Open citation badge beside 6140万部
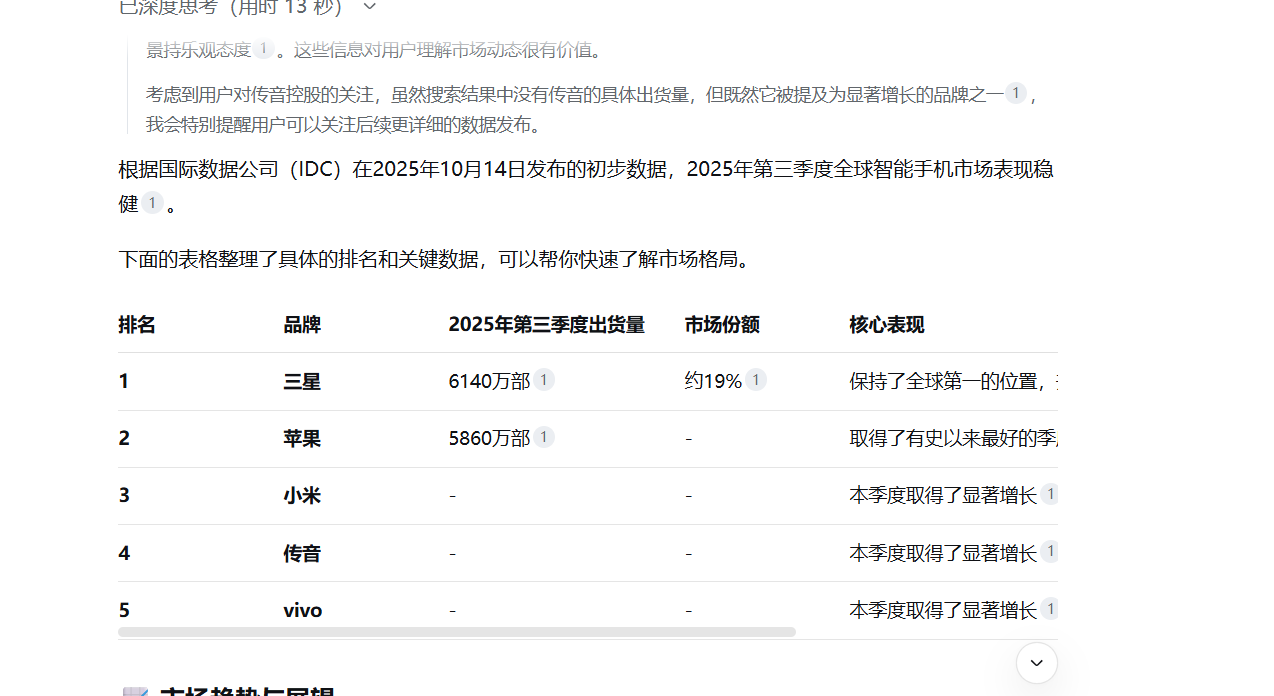The image size is (1274, 696). 544,380
